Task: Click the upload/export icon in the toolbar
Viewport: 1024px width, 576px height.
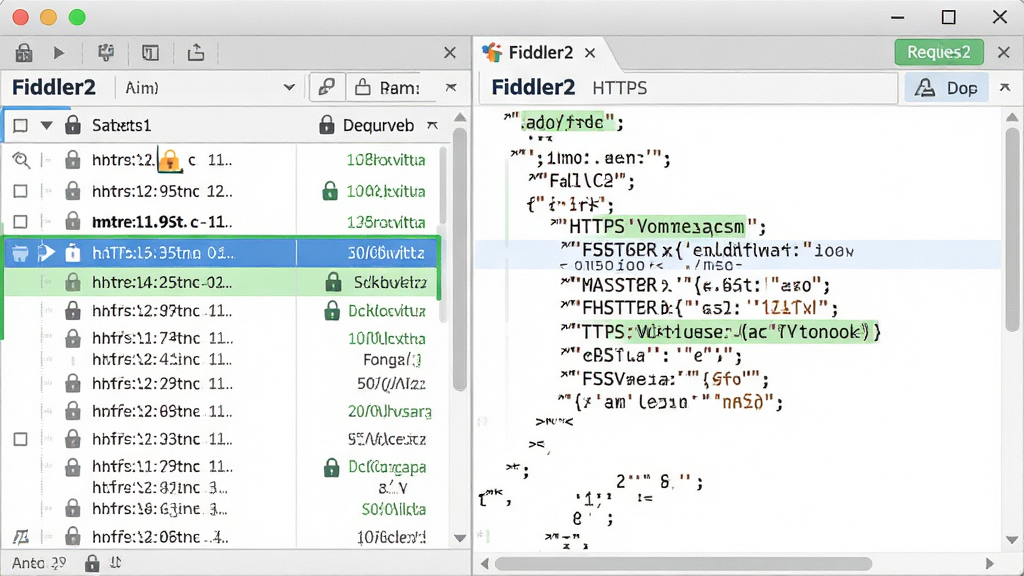Action: pyautogui.click(x=195, y=52)
